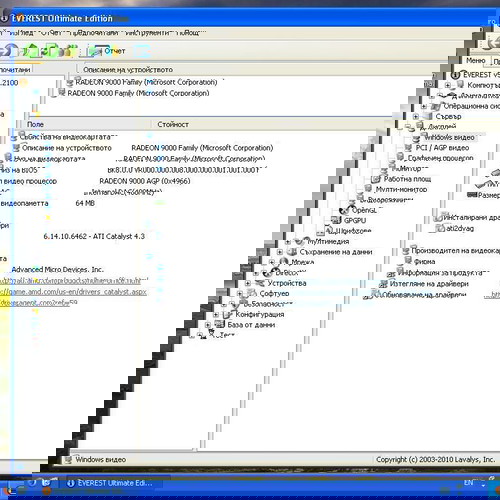The width and height of the screenshot is (500, 500).
Task: Expand the Компютър tree node
Action: [448, 85]
